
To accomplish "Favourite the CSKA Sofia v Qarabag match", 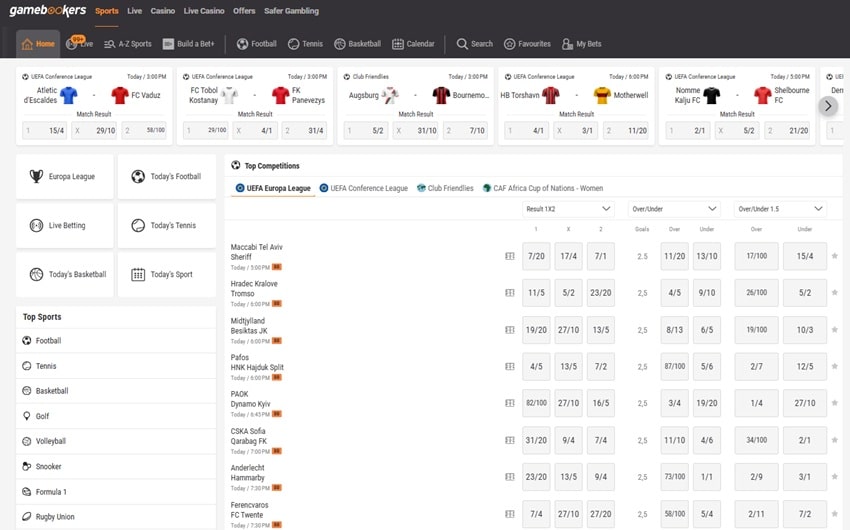I will (835, 440).
